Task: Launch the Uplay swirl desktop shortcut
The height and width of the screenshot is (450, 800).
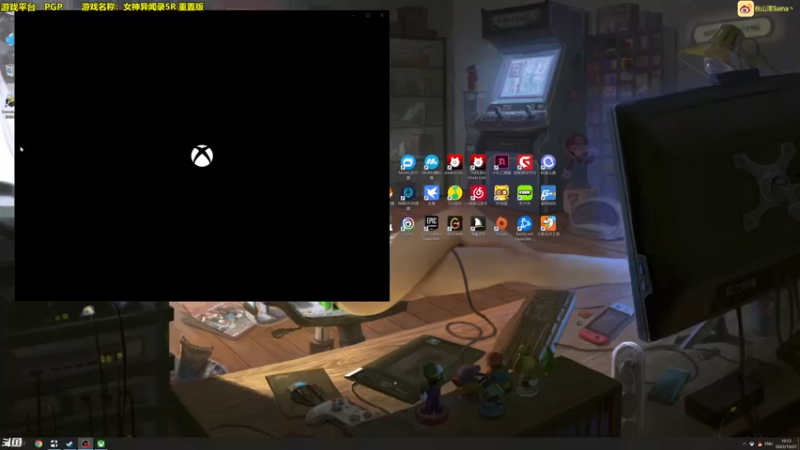Action: click(408, 223)
